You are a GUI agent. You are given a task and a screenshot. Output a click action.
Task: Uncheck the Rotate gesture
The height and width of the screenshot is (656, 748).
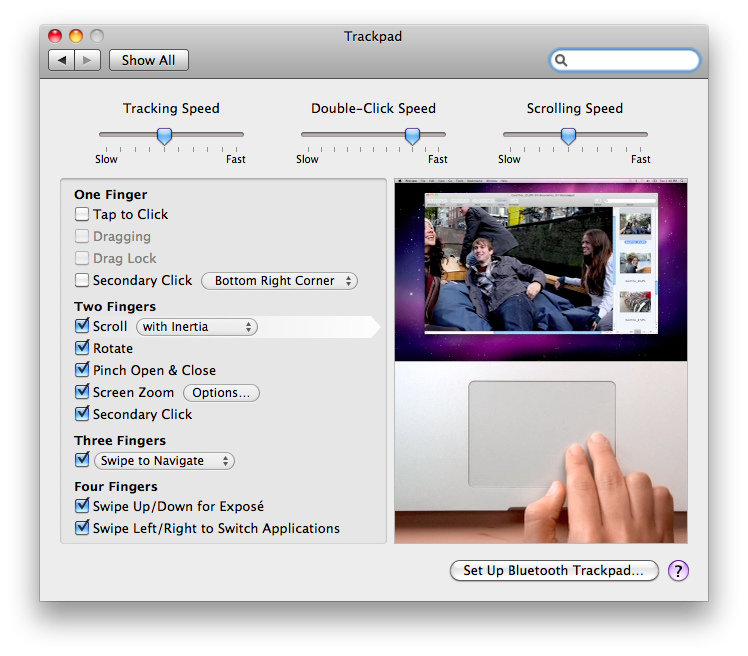[82, 348]
